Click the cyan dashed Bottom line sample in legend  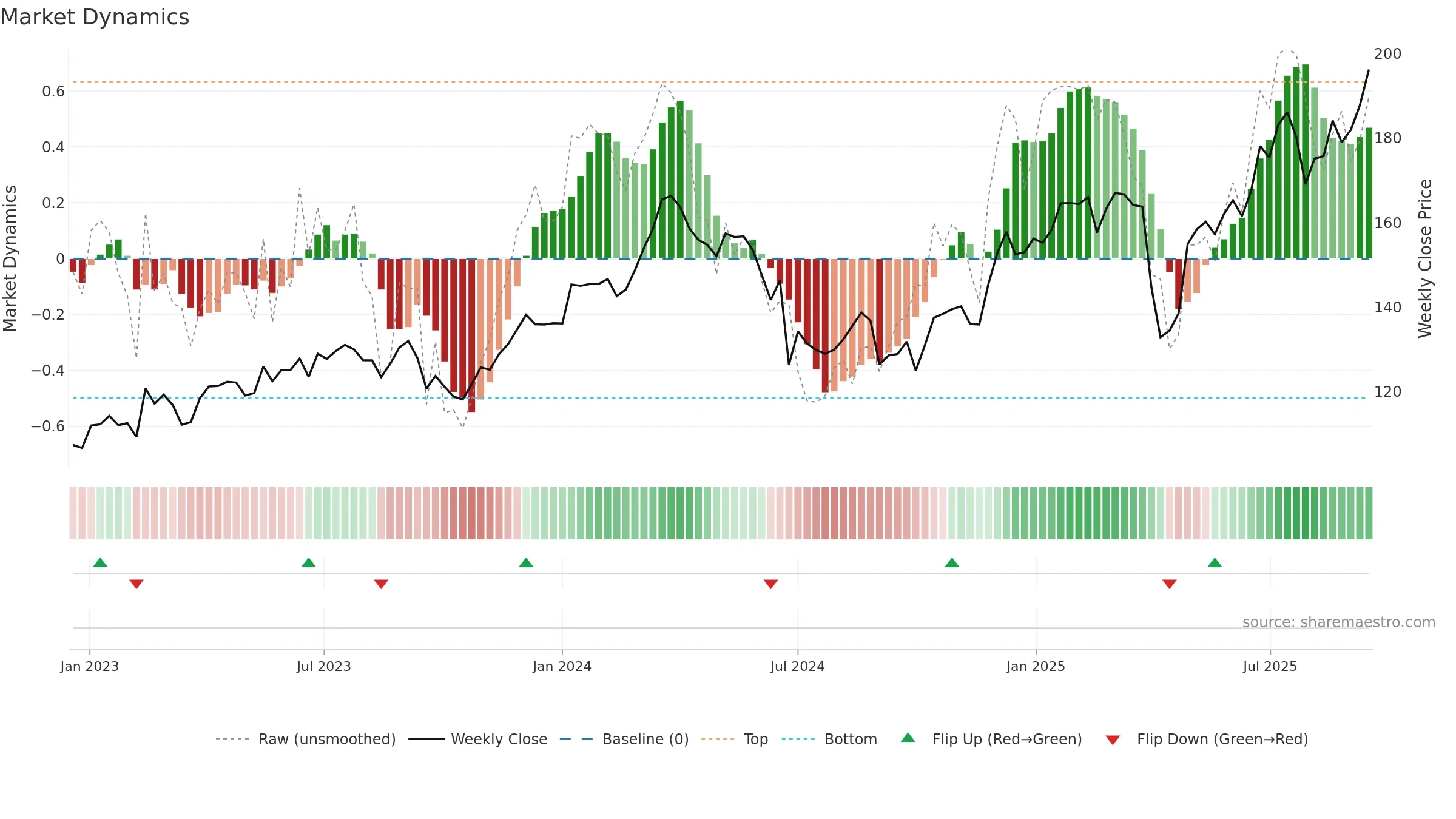tap(798, 739)
